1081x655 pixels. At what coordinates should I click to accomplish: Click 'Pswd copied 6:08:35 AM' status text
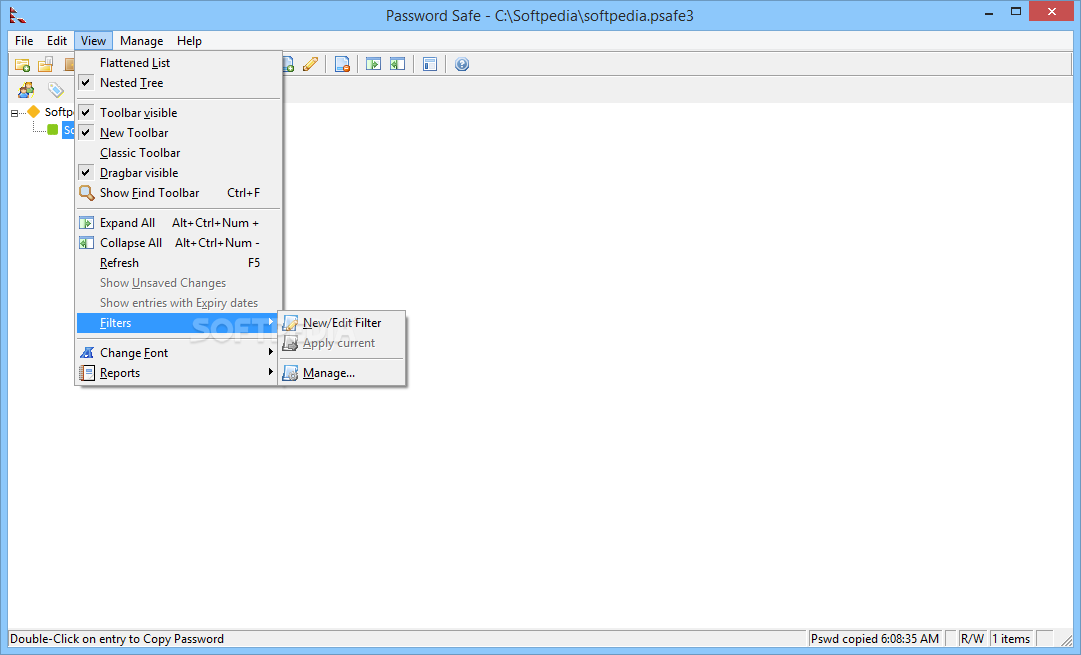pos(874,638)
